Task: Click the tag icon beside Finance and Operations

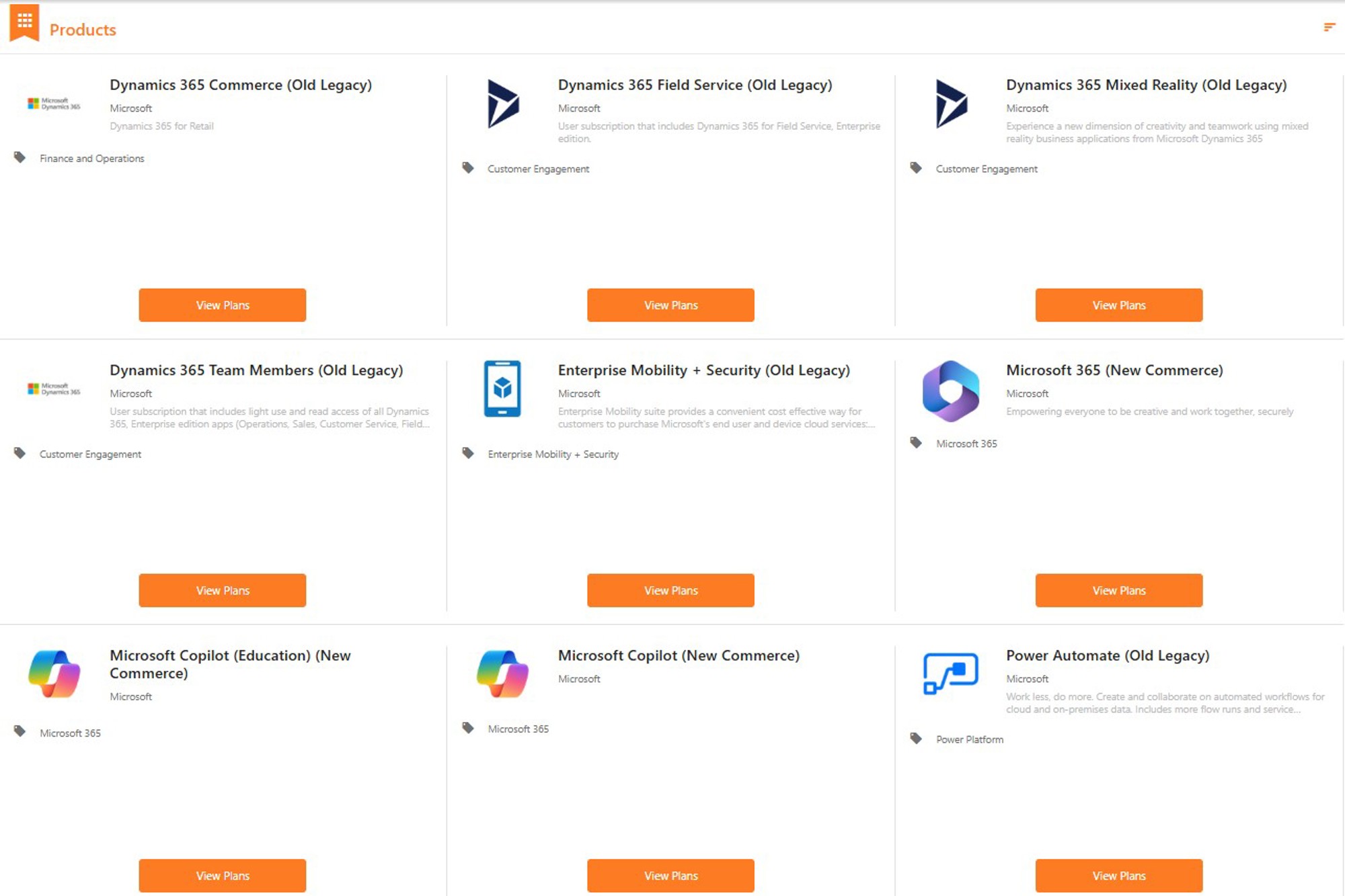Action: click(x=20, y=157)
